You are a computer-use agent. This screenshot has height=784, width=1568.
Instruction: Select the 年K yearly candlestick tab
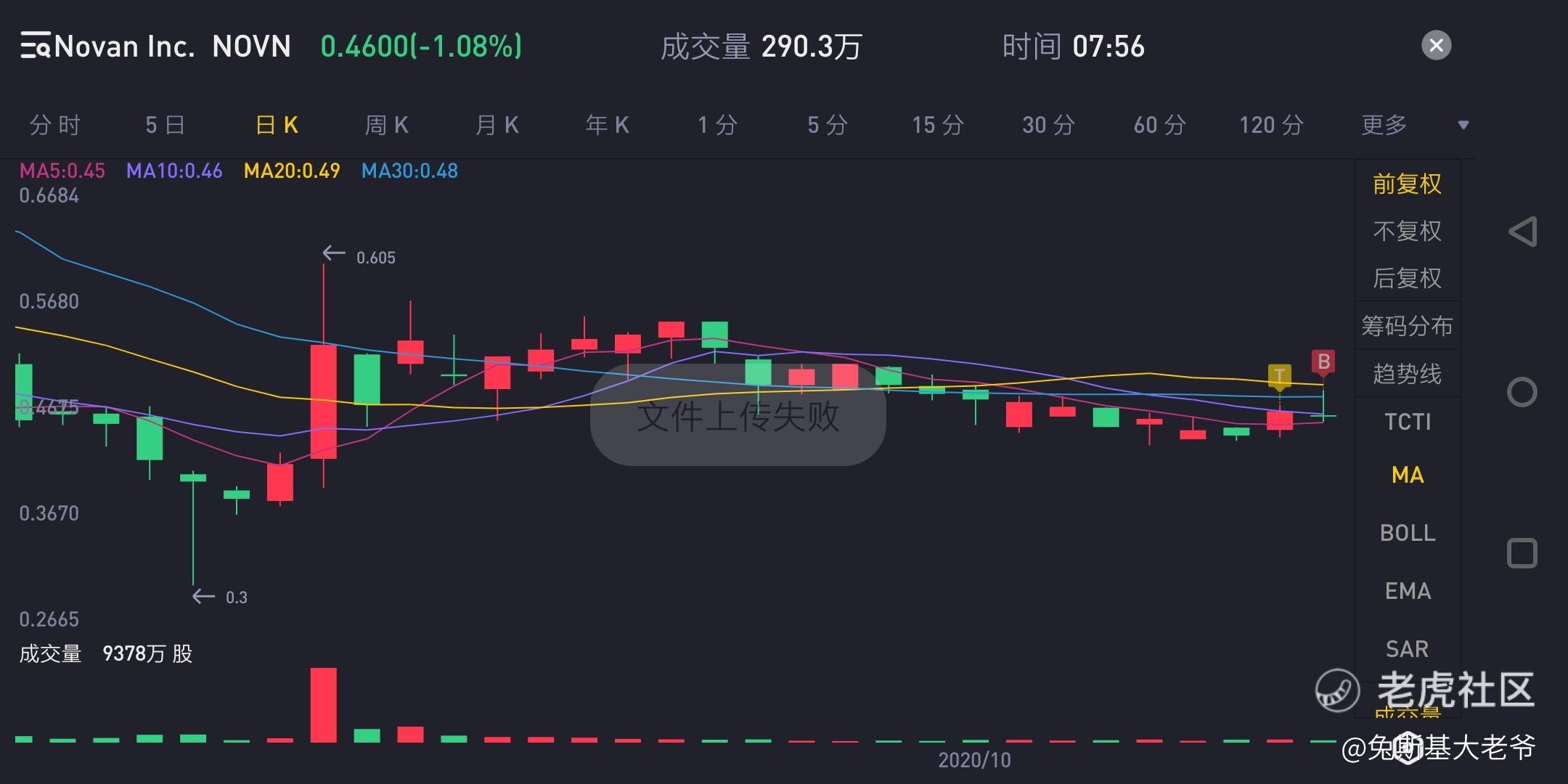607,125
